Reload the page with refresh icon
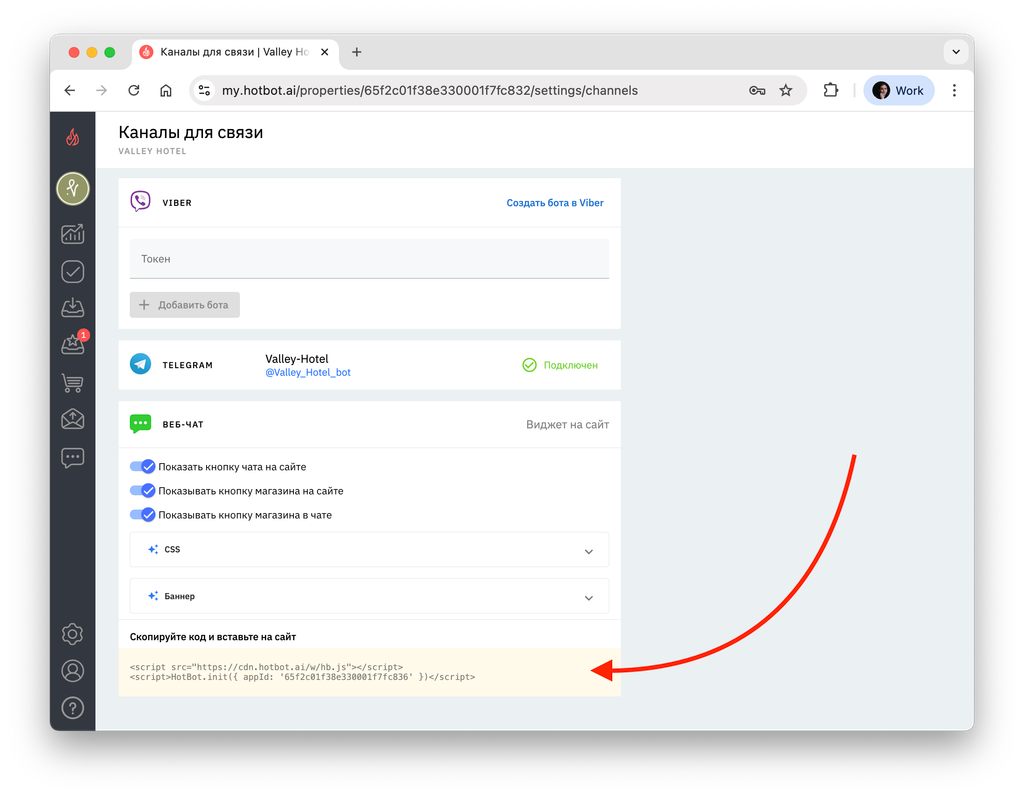This screenshot has width=1024, height=797. pyautogui.click(x=134, y=90)
